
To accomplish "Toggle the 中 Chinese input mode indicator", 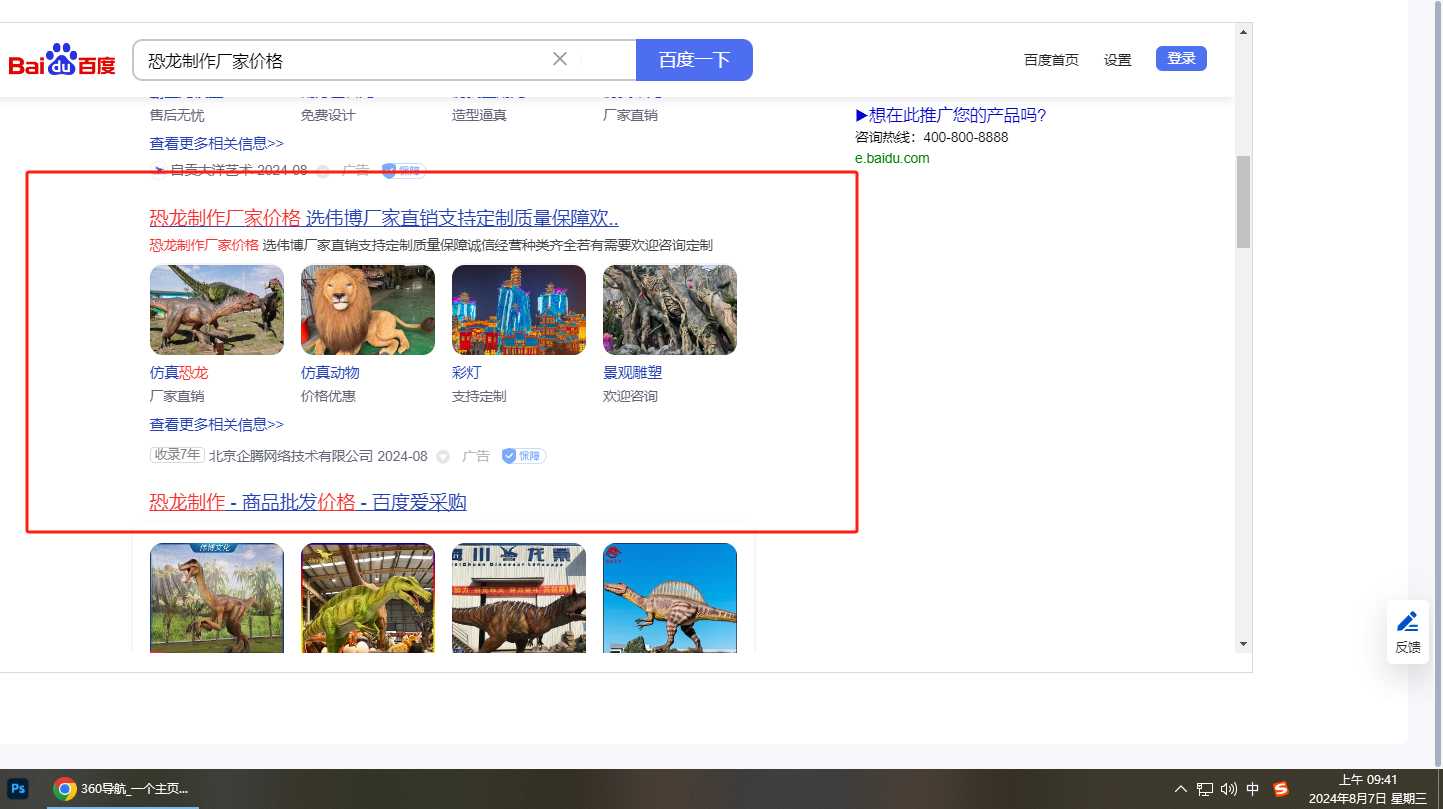I will [x=1253, y=789].
